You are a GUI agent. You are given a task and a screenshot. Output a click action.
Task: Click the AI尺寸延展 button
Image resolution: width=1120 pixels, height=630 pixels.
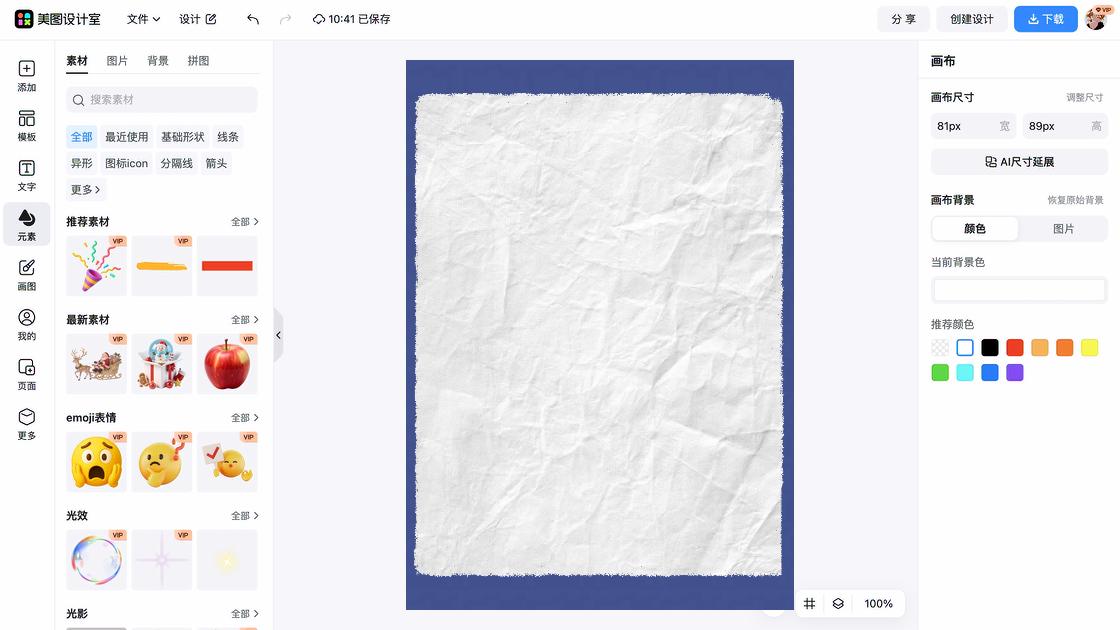pyautogui.click(x=1019, y=162)
